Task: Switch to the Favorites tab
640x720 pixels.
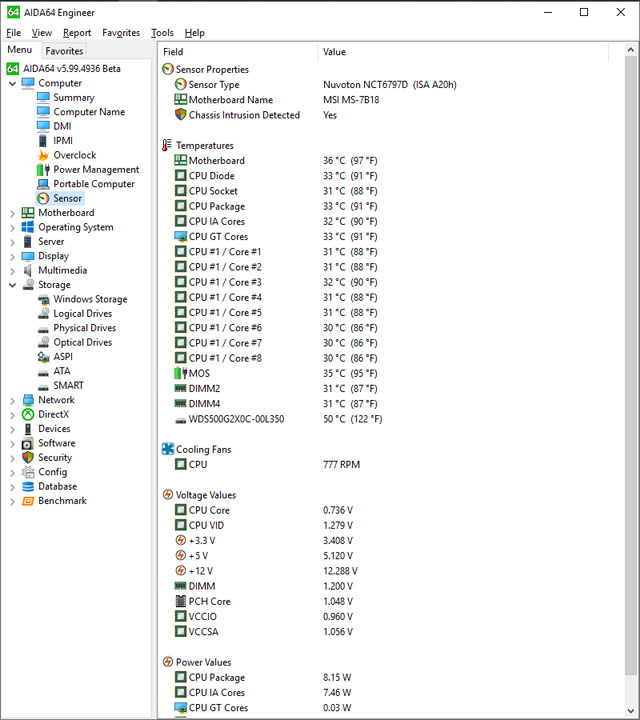Action: click(x=64, y=51)
